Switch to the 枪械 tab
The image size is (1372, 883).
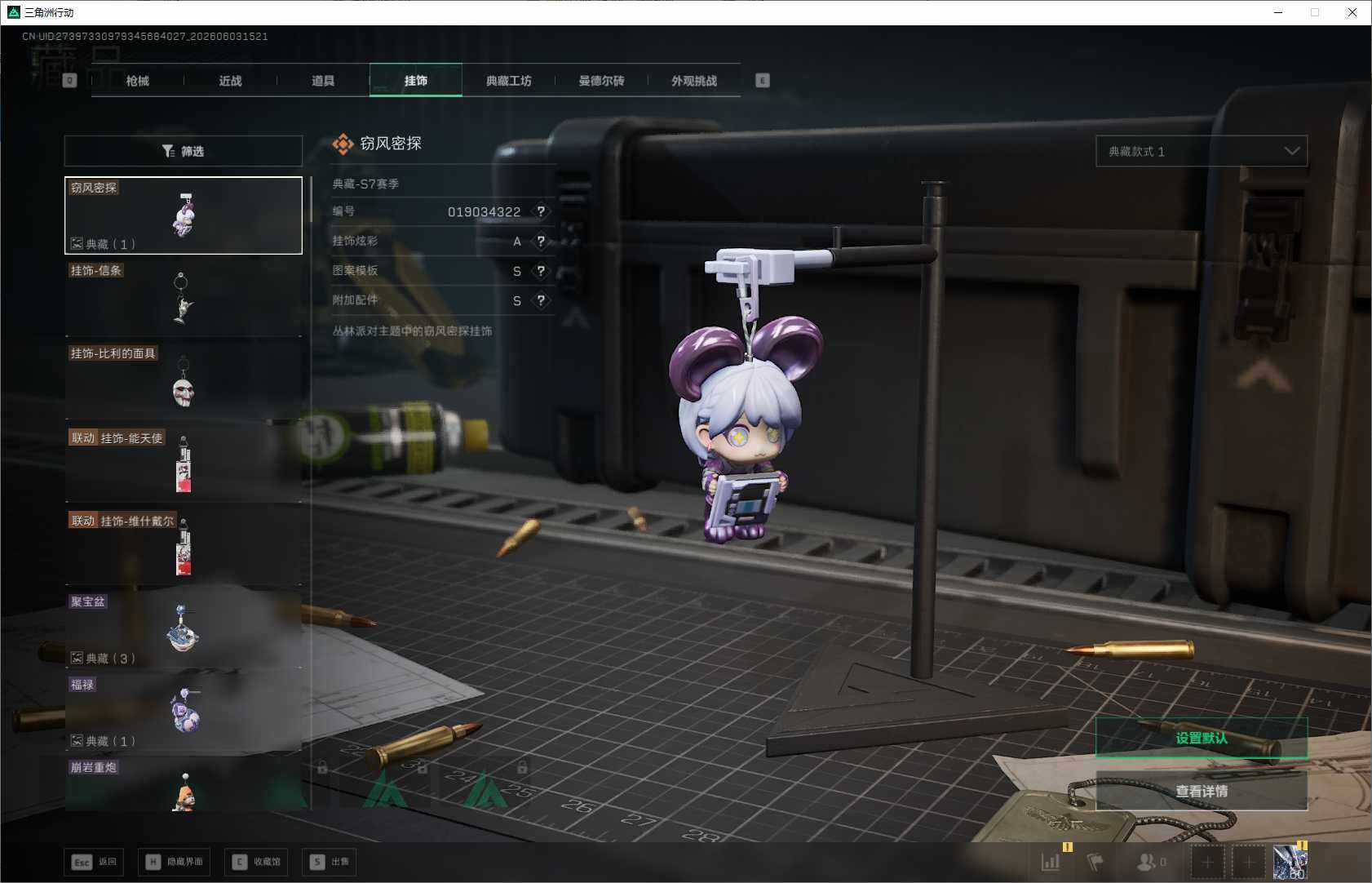[x=138, y=81]
